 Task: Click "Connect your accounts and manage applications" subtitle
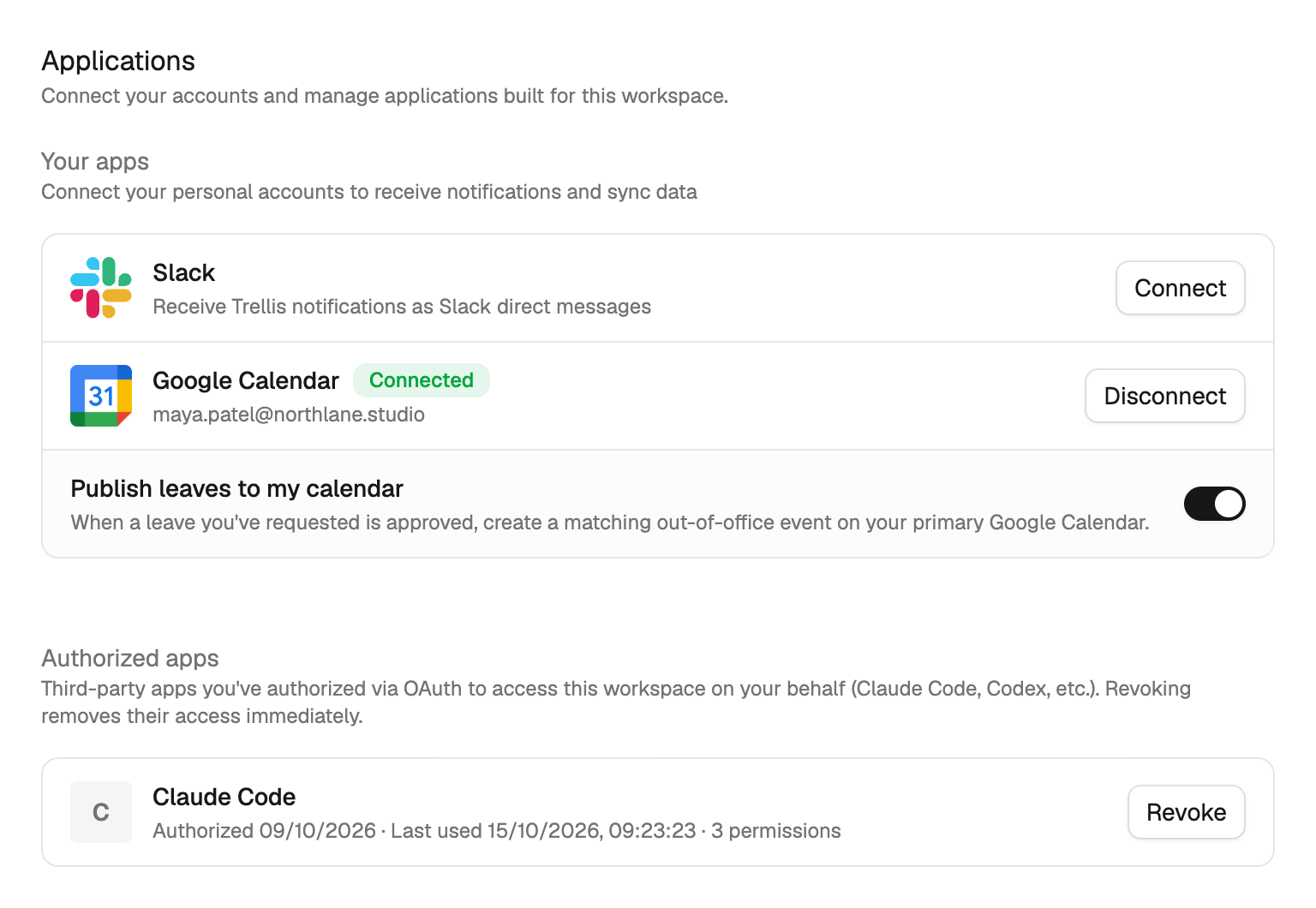[x=385, y=96]
